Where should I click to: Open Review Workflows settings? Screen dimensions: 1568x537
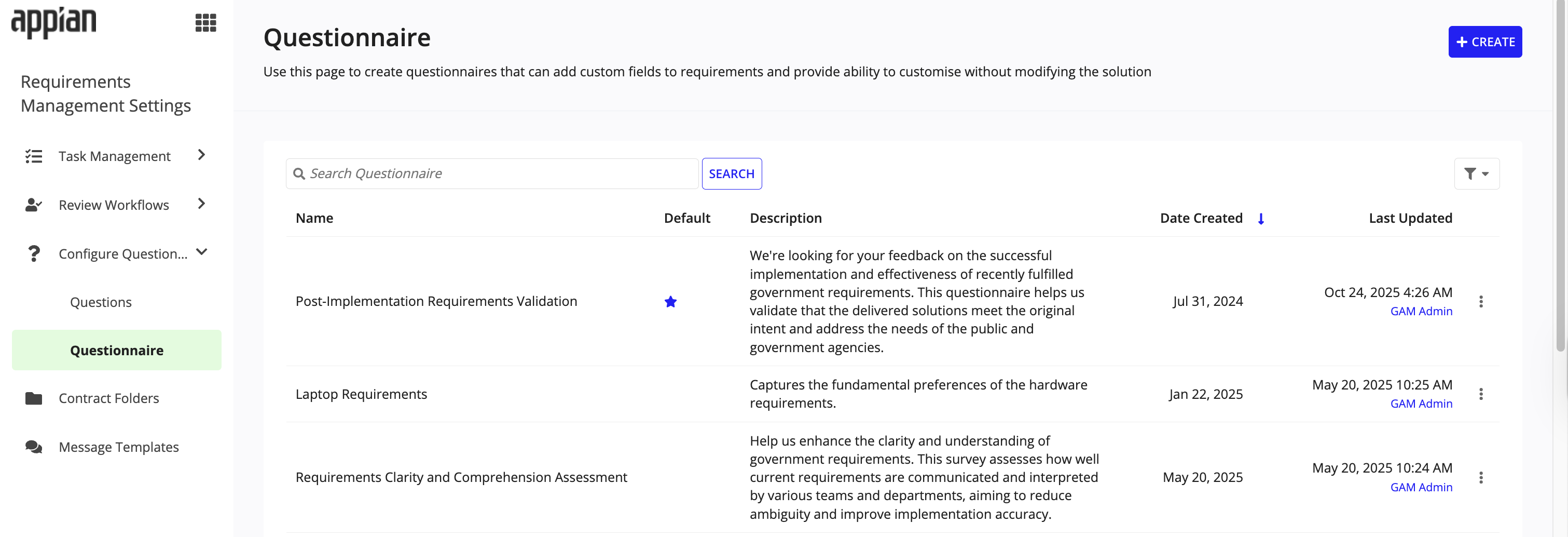pos(114,206)
